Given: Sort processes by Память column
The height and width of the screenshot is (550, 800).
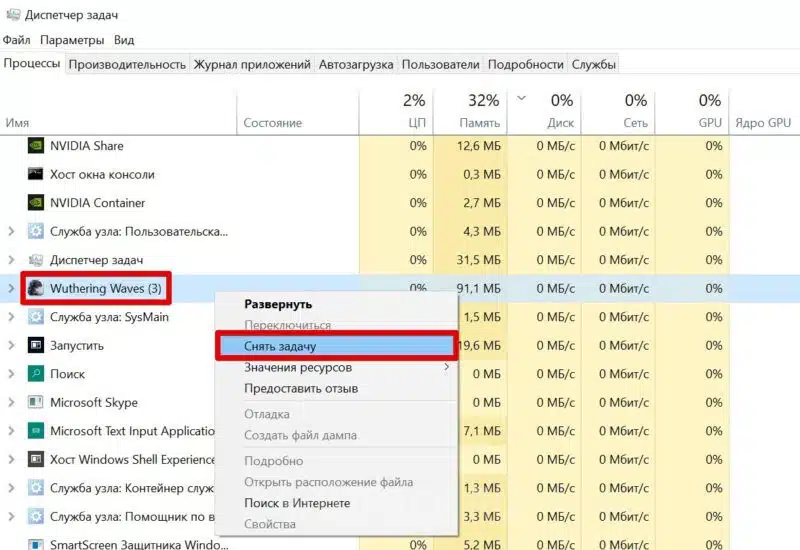Looking at the screenshot, I should pos(470,112).
